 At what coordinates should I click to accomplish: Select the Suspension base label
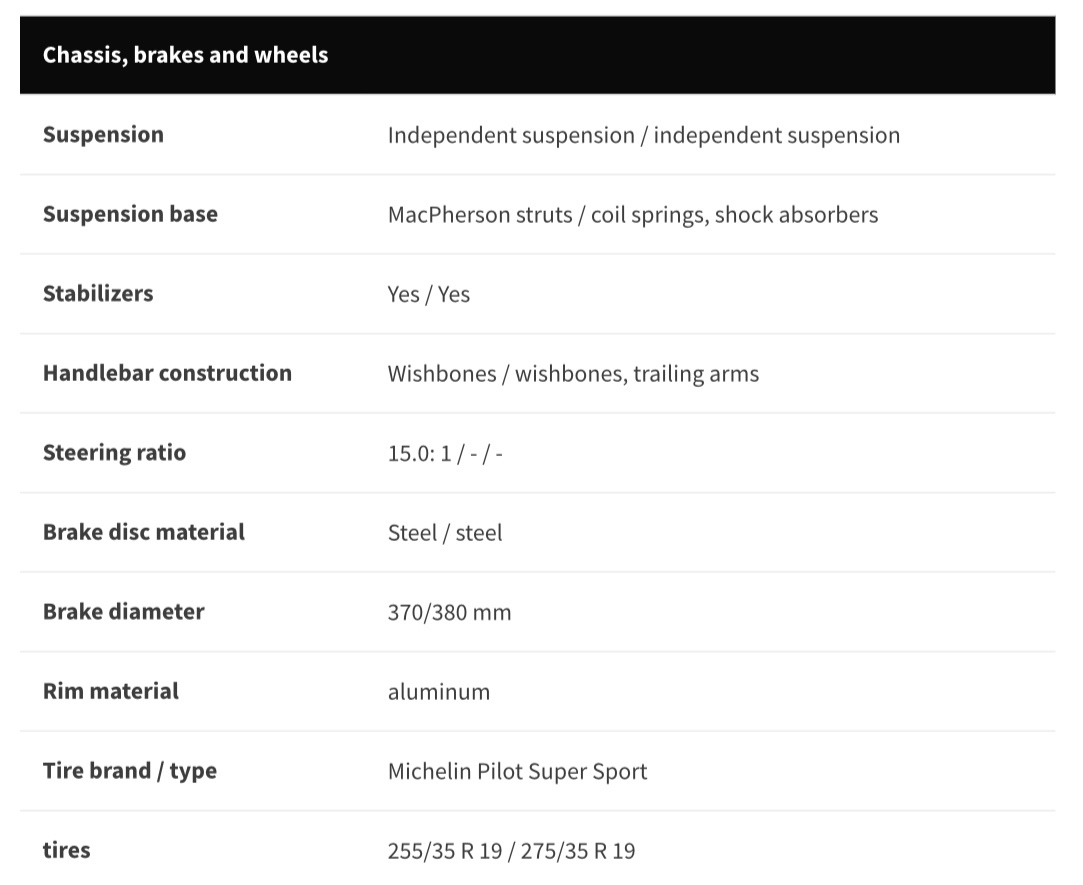[130, 214]
